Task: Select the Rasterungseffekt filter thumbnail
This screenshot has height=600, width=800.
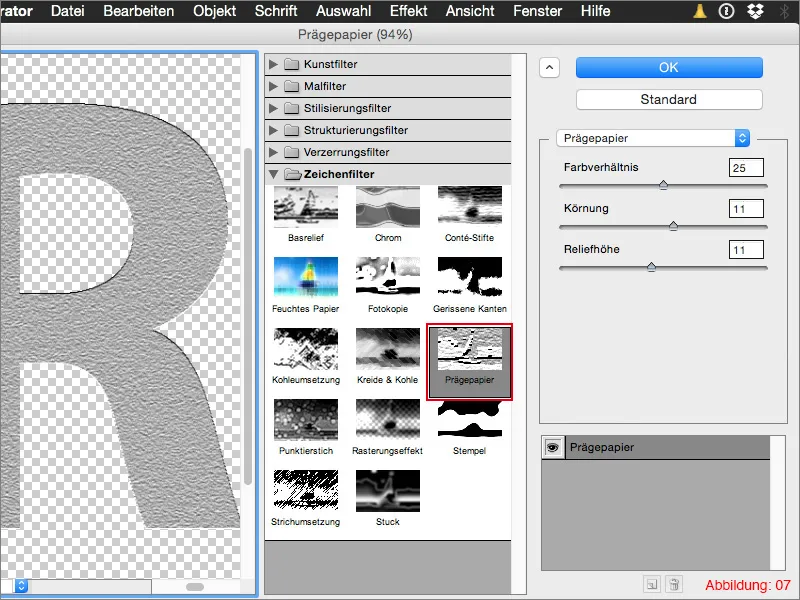Action: click(388, 419)
